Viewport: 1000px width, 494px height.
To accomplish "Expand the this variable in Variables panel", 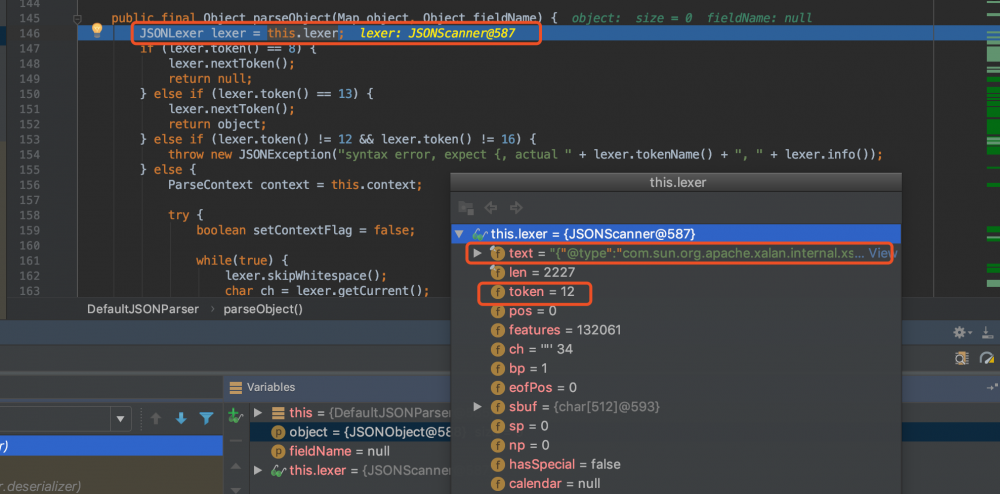I will tap(258, 412).
